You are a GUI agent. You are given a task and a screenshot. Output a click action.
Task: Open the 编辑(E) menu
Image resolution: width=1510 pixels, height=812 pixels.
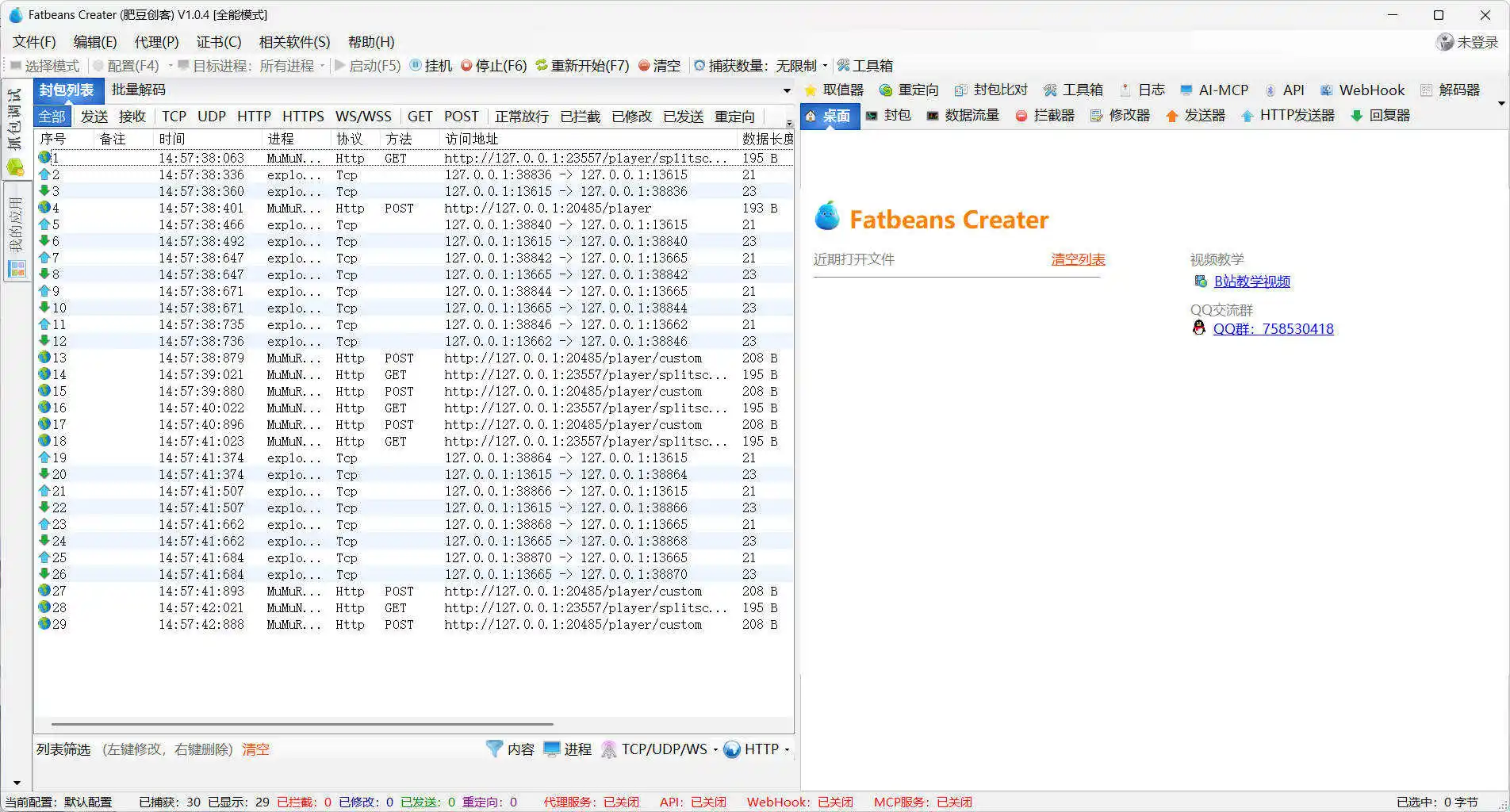[x=95, y=42]
